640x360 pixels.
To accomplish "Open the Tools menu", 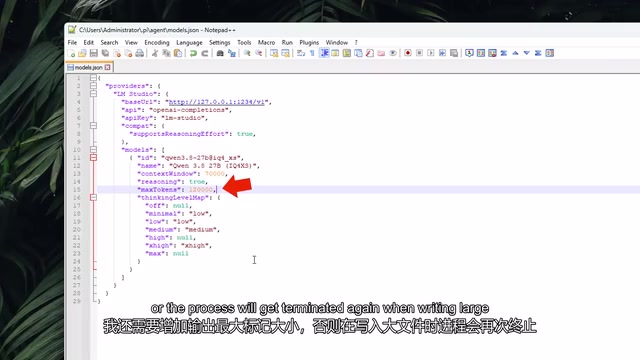I will point(244,42).
